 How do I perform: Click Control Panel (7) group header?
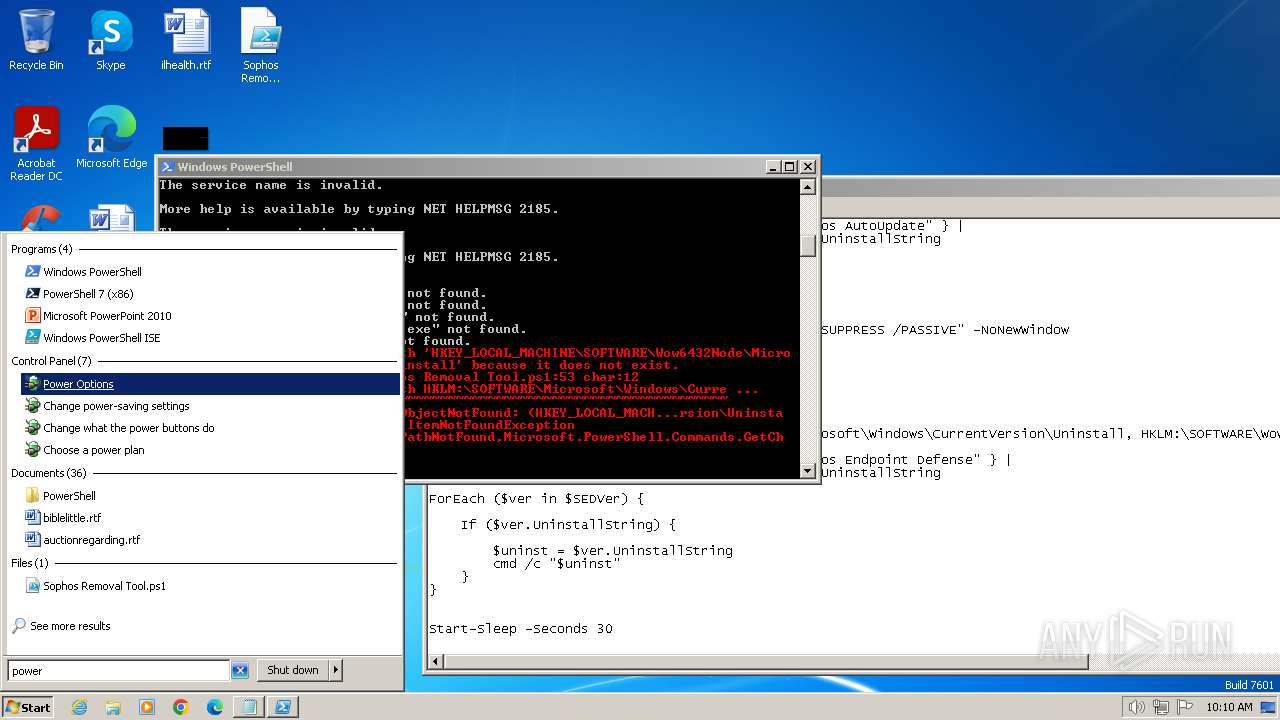tap(51, 361)
